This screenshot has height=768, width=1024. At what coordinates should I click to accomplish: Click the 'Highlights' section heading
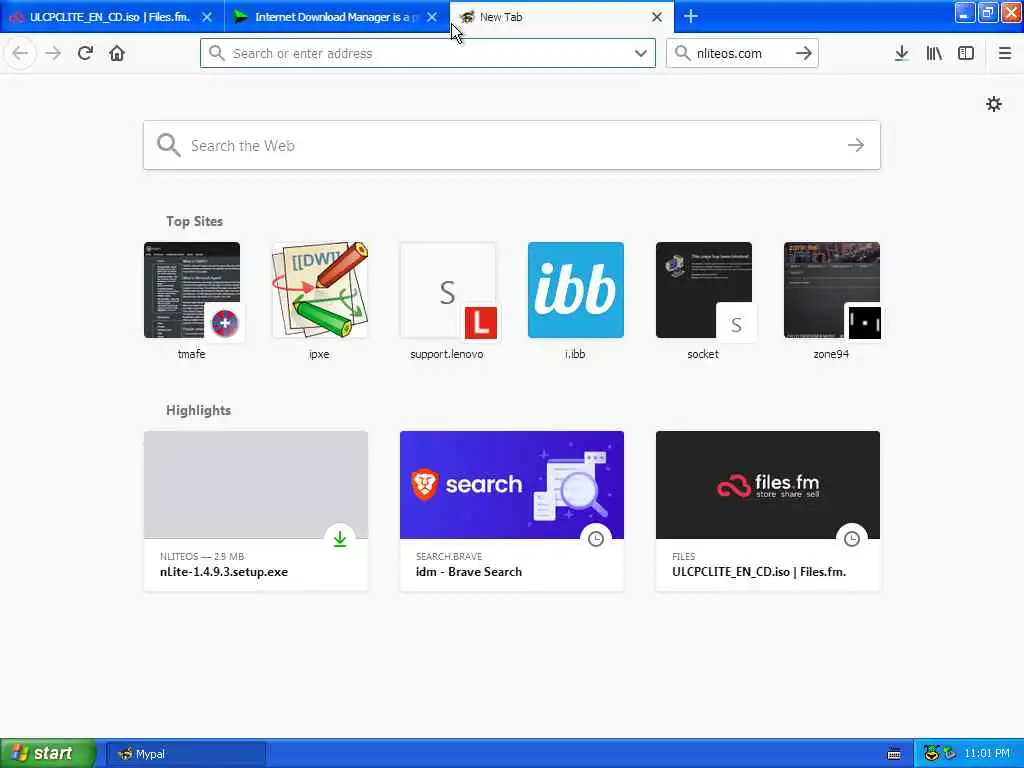pyautogui.click(x=198, y=410)
